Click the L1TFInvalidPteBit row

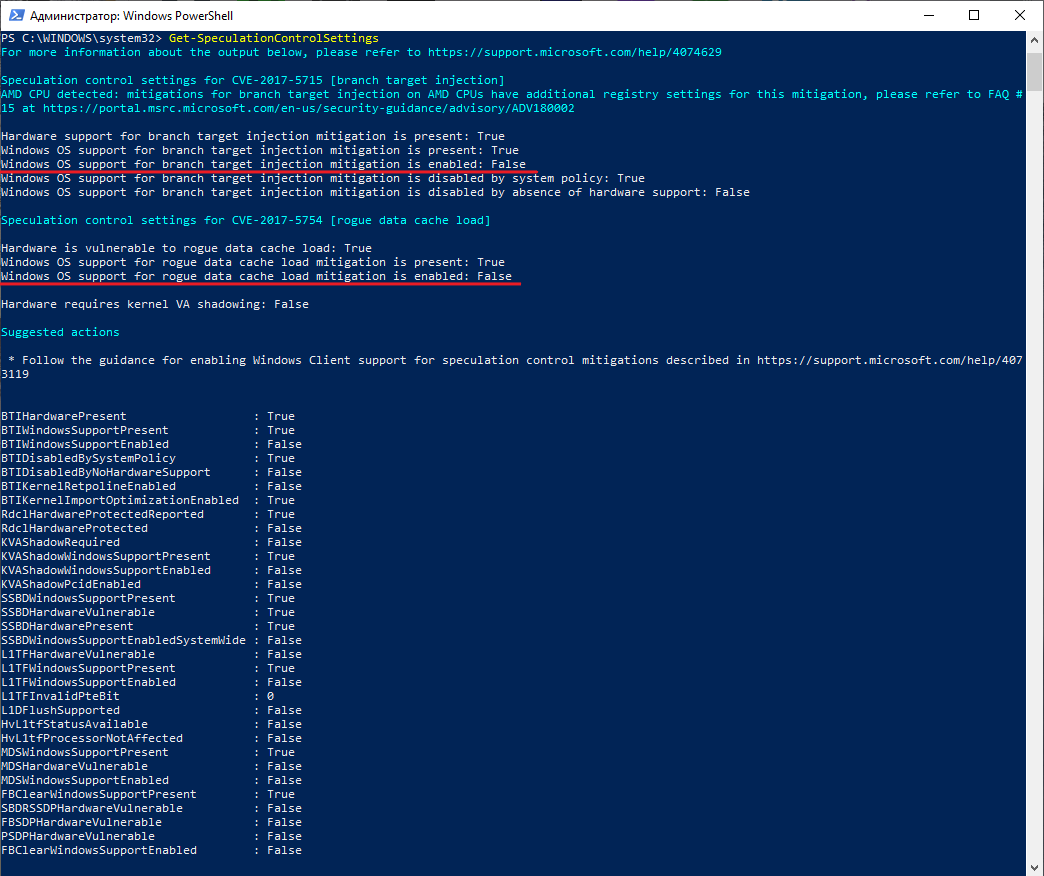(138, 696)
